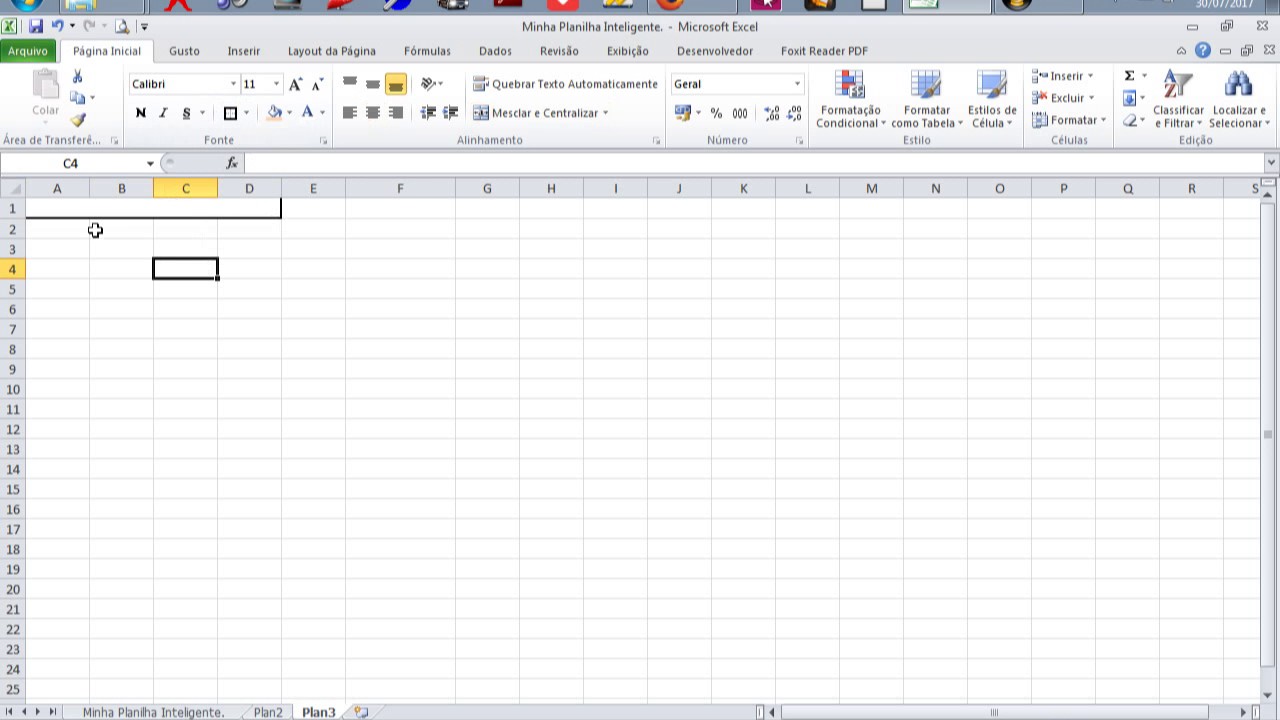Click the Fill down icon

click(1129, 98)
